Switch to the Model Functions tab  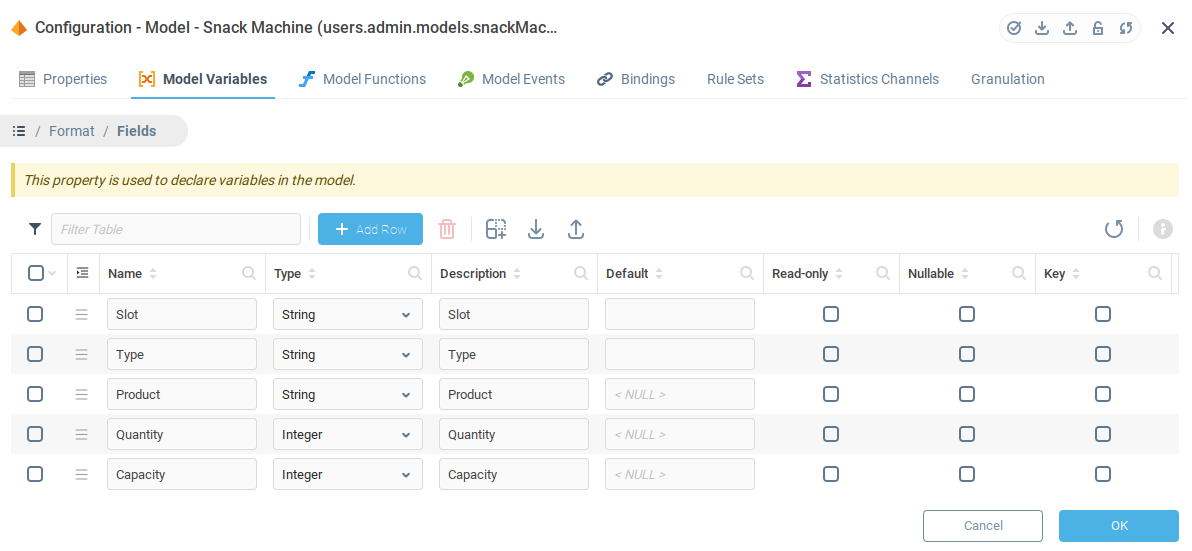[x=363, y=79]
